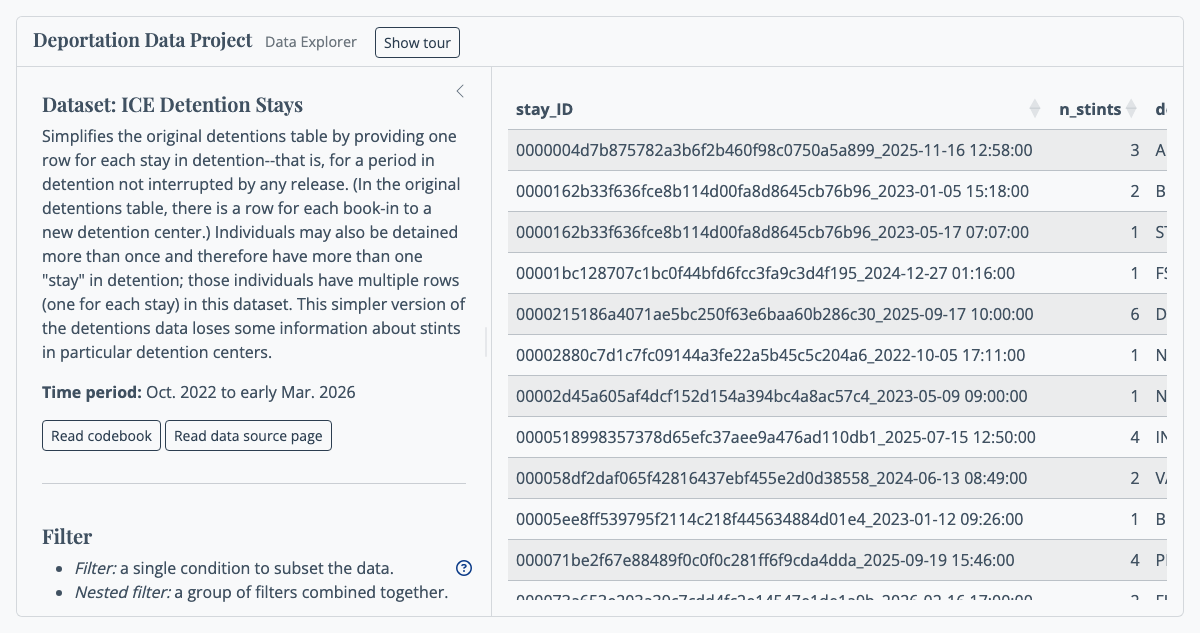Open the Read data source page button
The image size is (1200, 633).
[x=248, y=436]
